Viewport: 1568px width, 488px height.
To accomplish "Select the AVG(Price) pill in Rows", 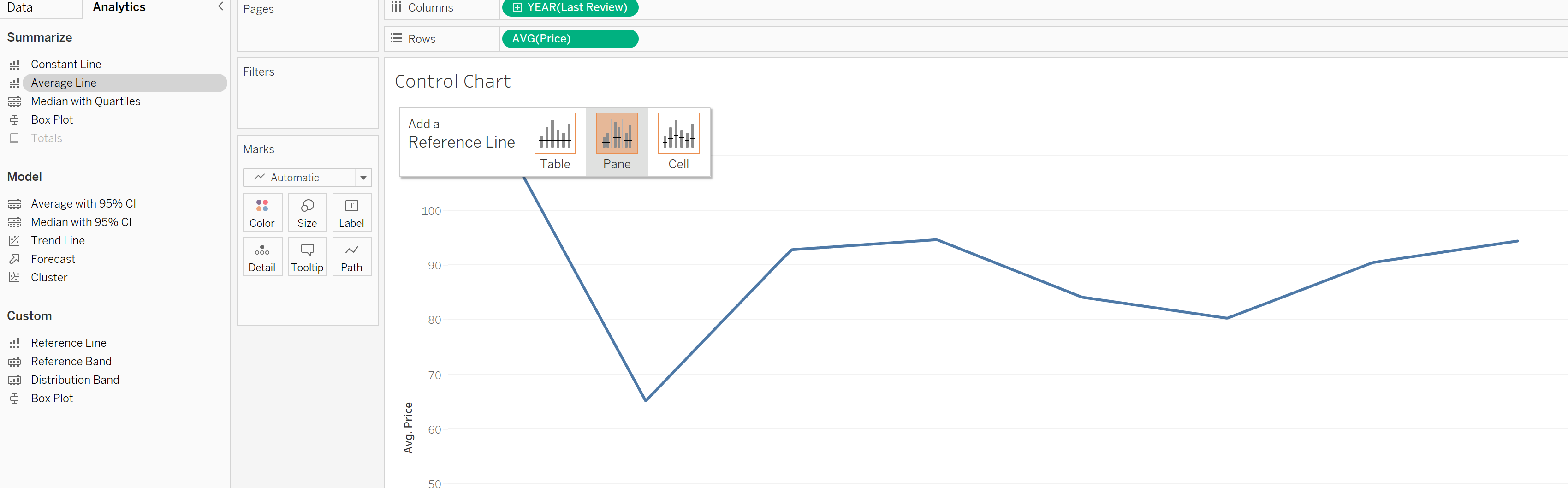I will (x=570, y=39).
